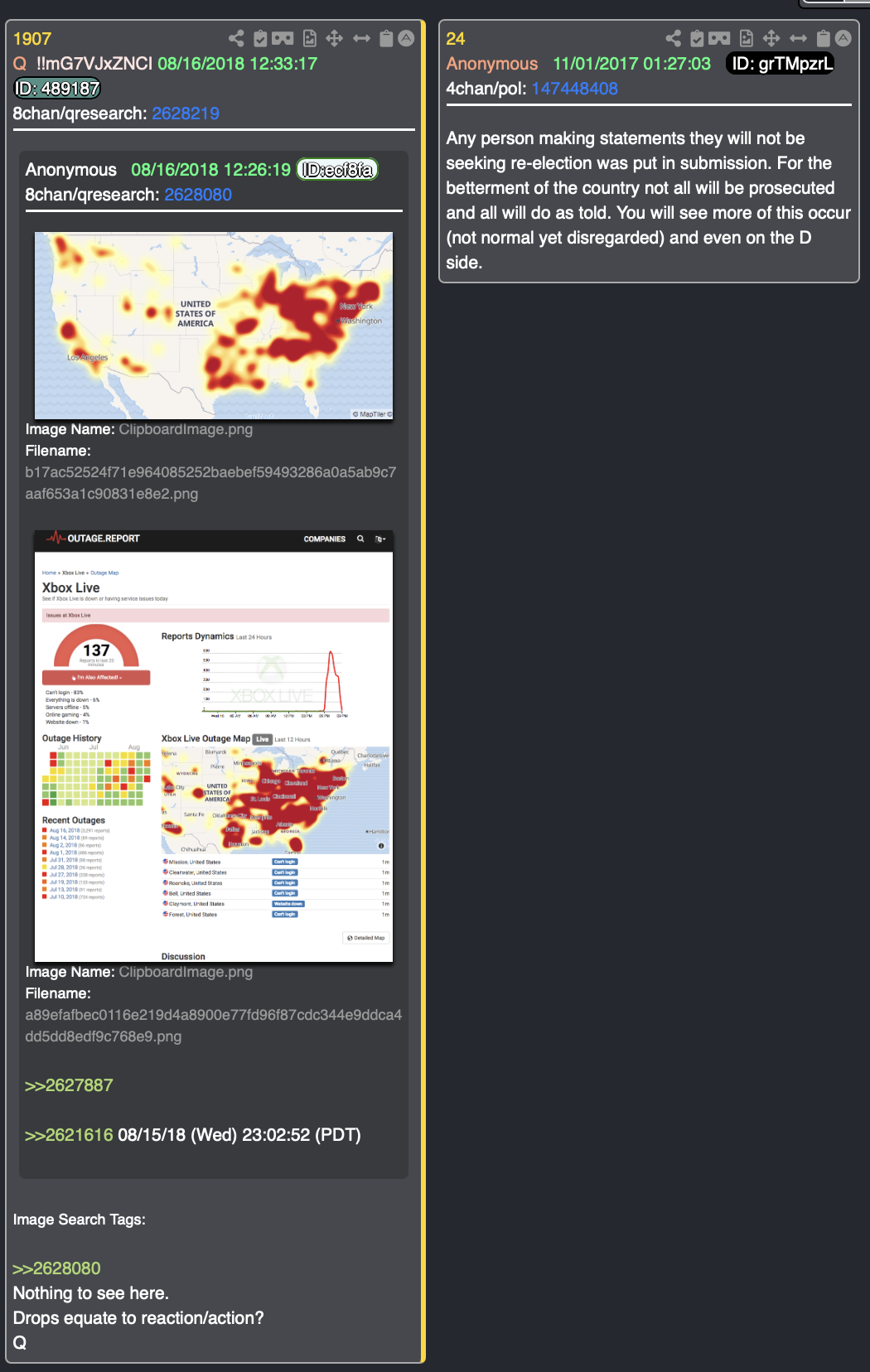870x1372 pixels.
Task: Click the ID: grTMpzrL badge
Action: coord(781,64)
